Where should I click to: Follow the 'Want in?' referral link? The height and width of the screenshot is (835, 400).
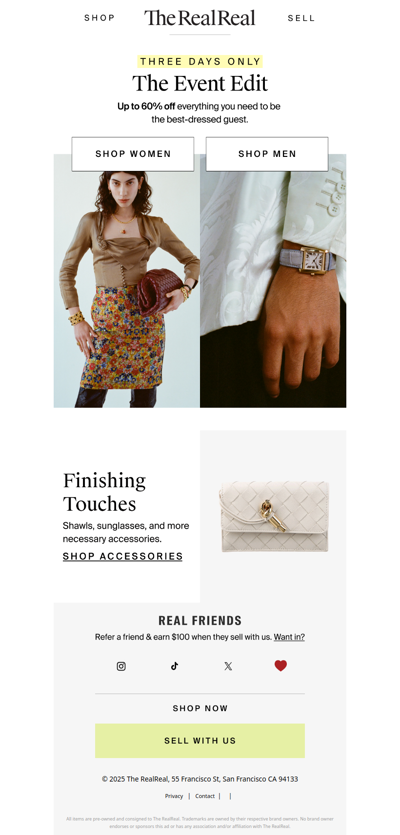[289, 637]
